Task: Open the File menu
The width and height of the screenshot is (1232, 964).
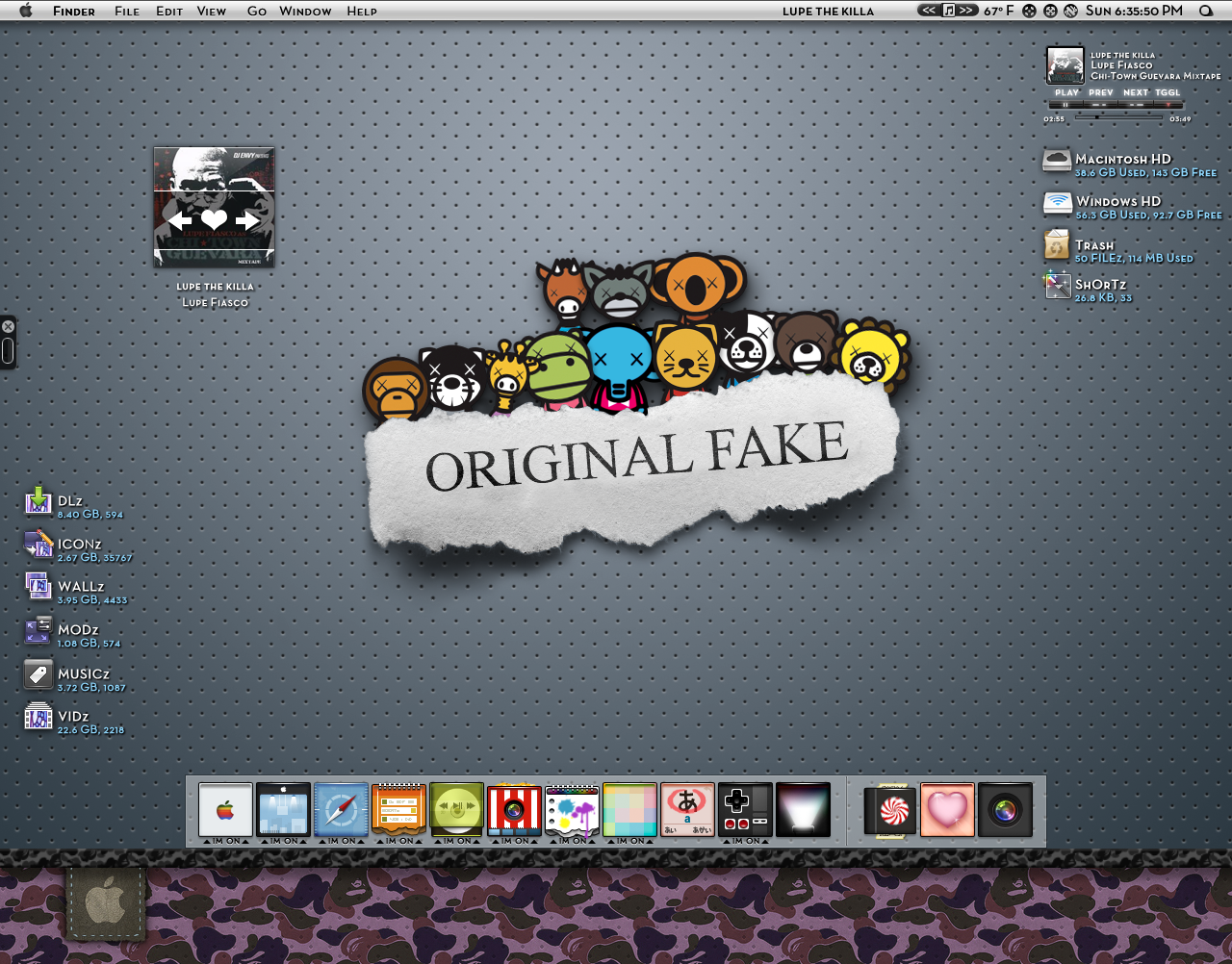Action: click(x=127, y=11)
